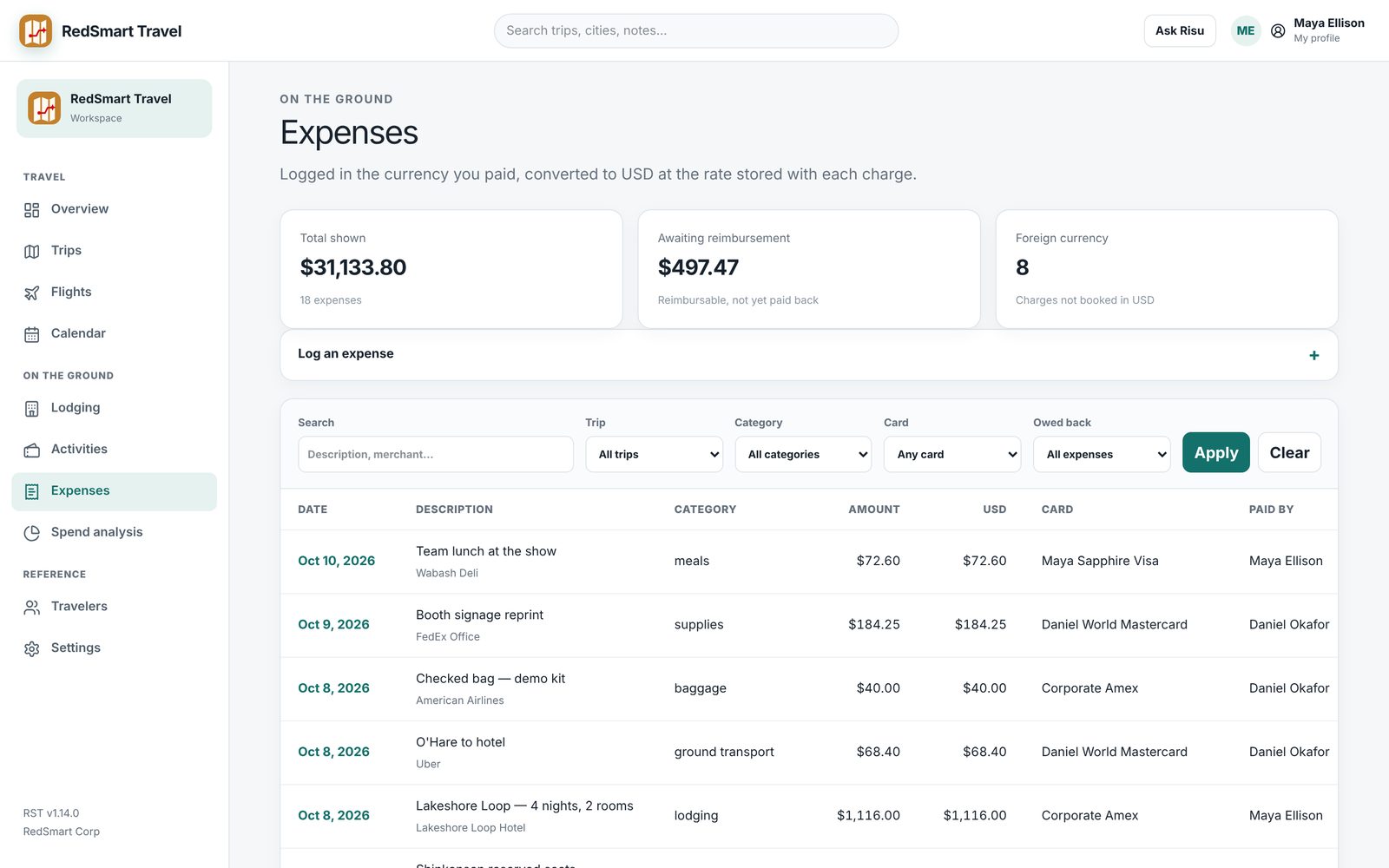Click the $1,116.00 amount cell
The width and height of the screenshot is (1389, 868).
pos(868,815)
